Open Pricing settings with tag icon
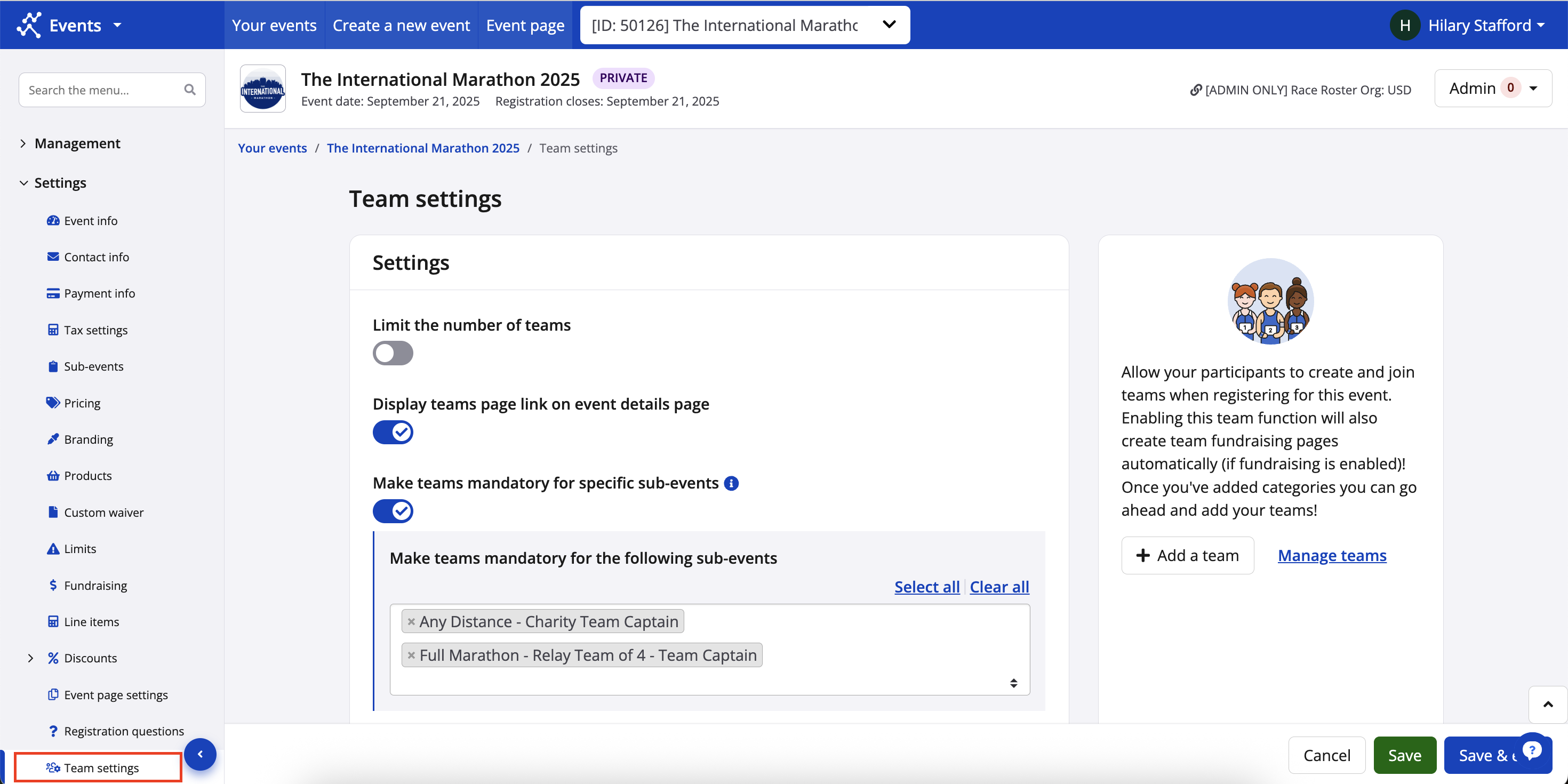This screenshot has height=784, width=1568. 82,403
